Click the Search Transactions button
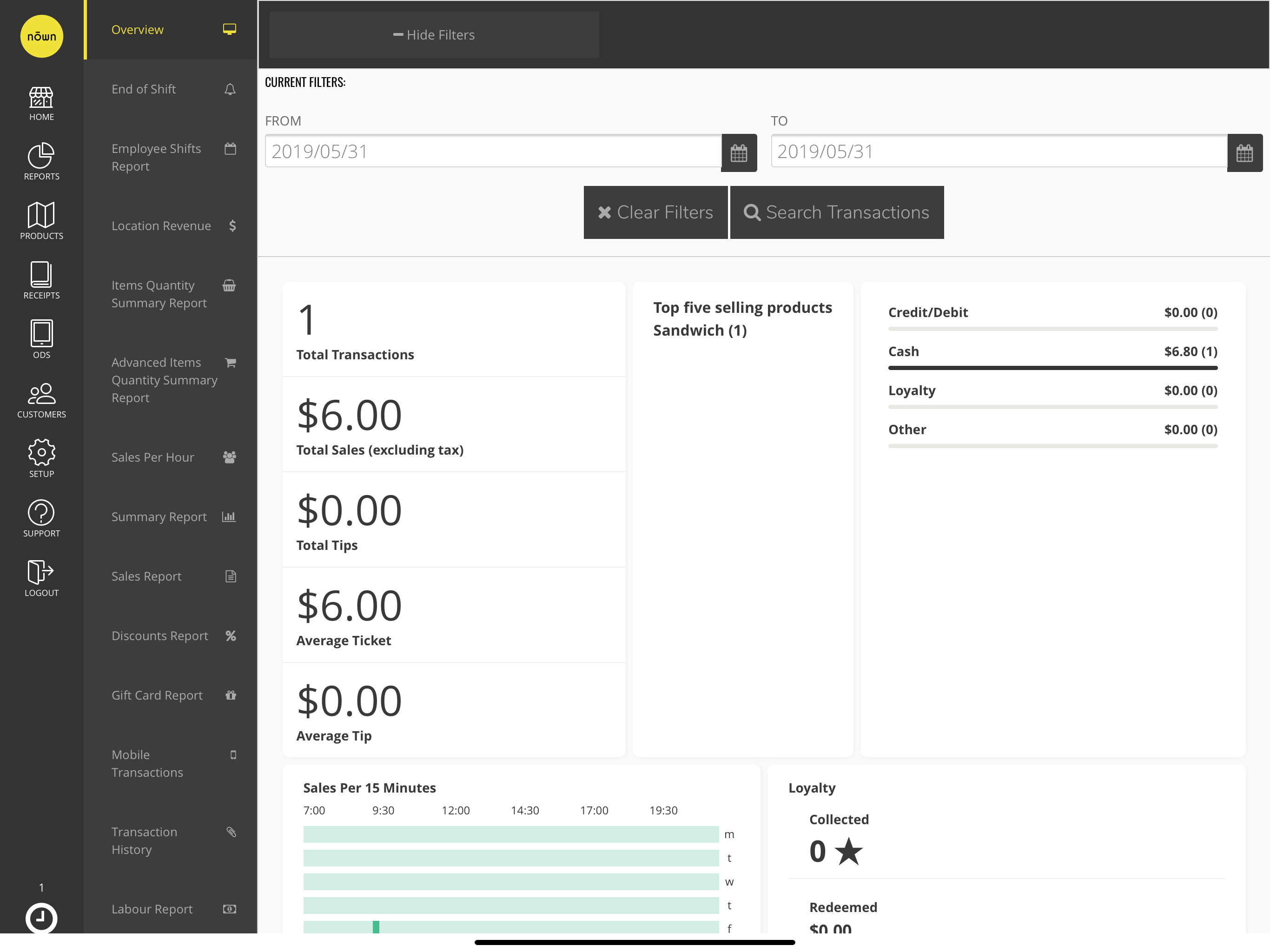The height and width of the screenshot is (952, 1270). point(837,212)
